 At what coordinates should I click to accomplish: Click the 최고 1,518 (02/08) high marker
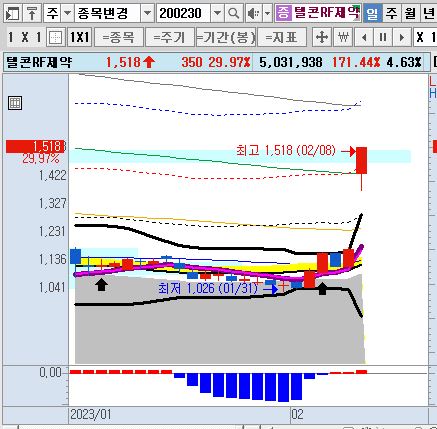(286, 151)
